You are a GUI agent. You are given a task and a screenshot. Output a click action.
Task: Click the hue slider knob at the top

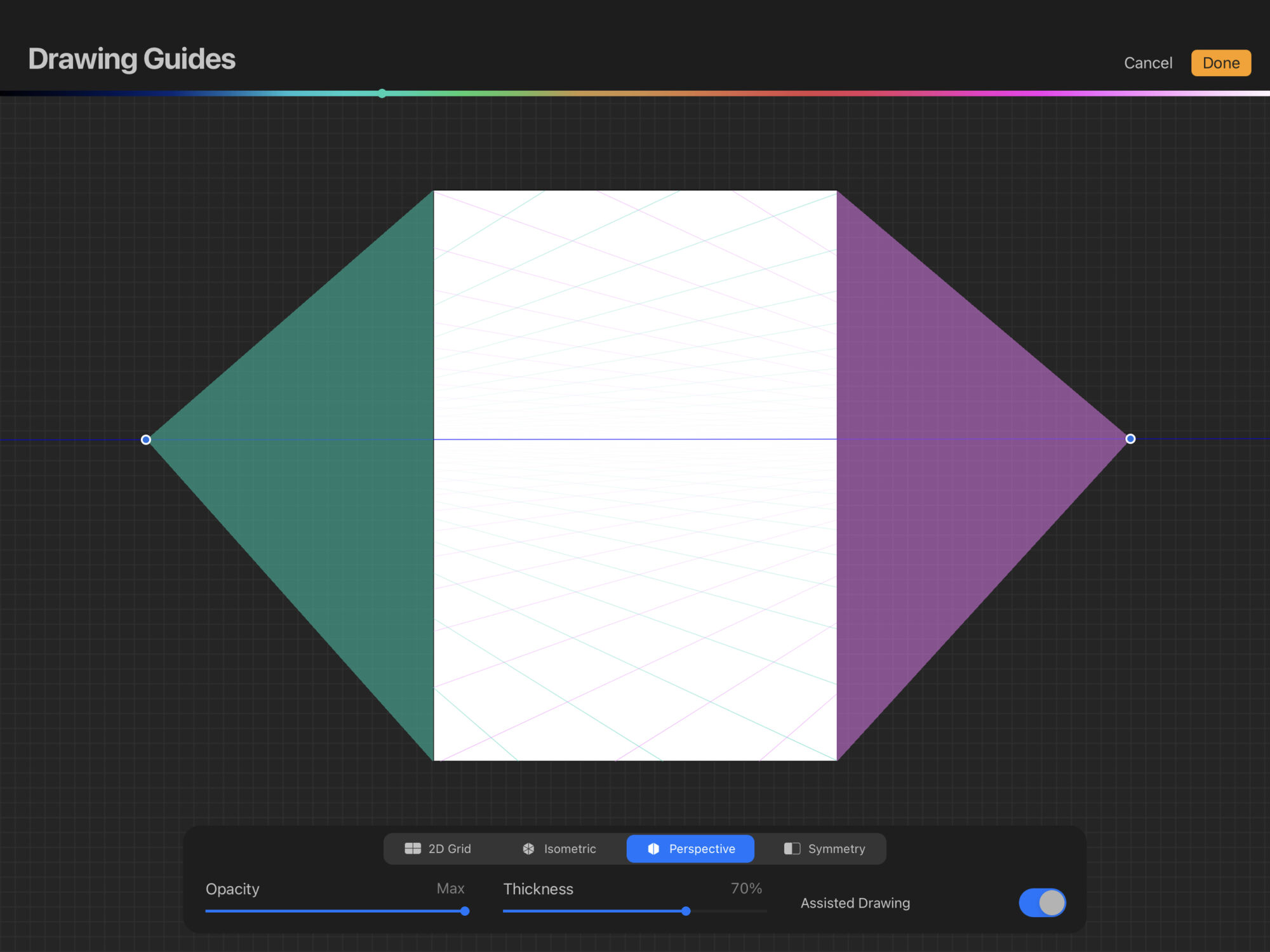(x=382, y=93)
